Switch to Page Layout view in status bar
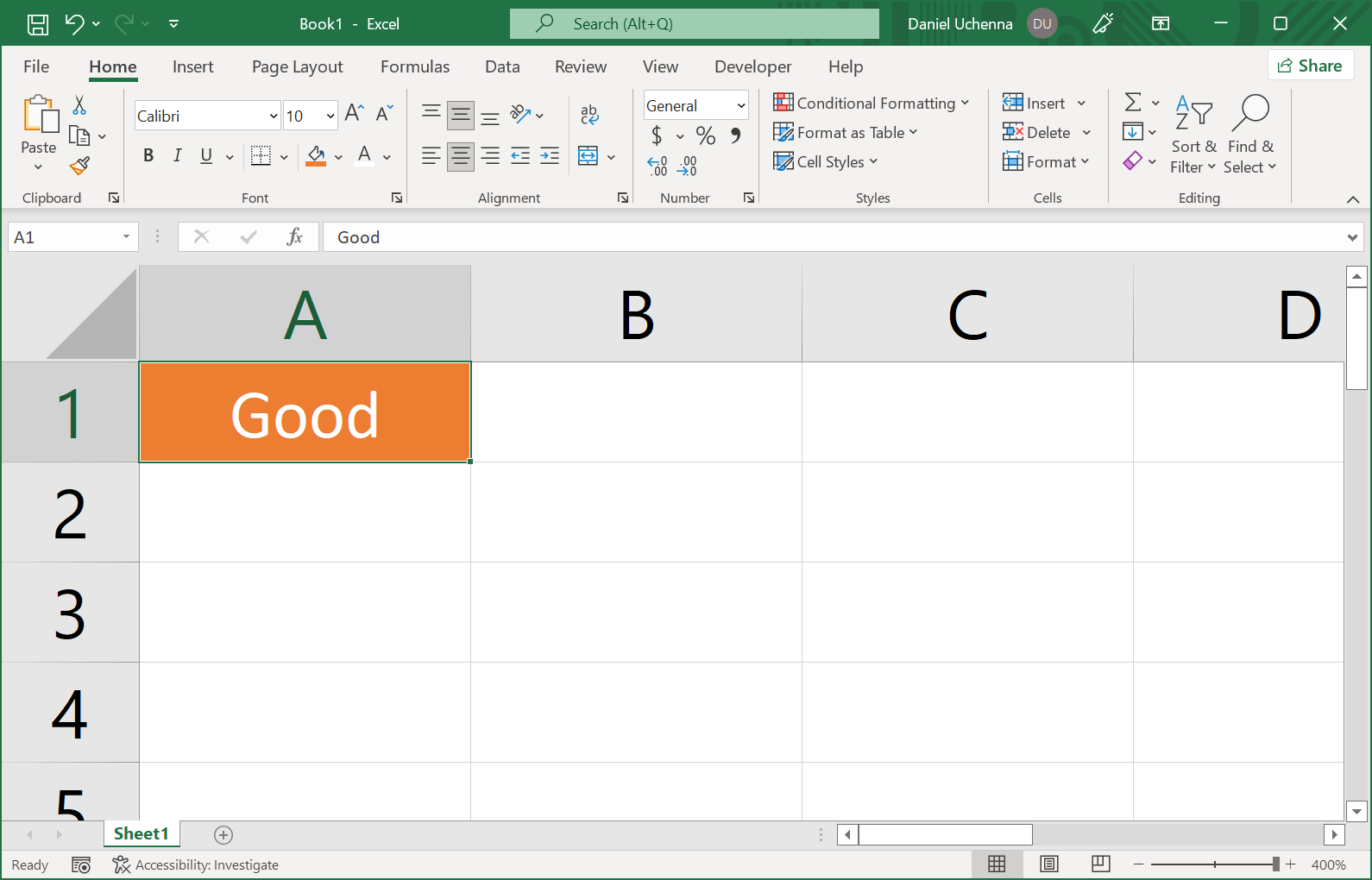Viewport: 1372px width, 880px height. [x=1048, y=864]
